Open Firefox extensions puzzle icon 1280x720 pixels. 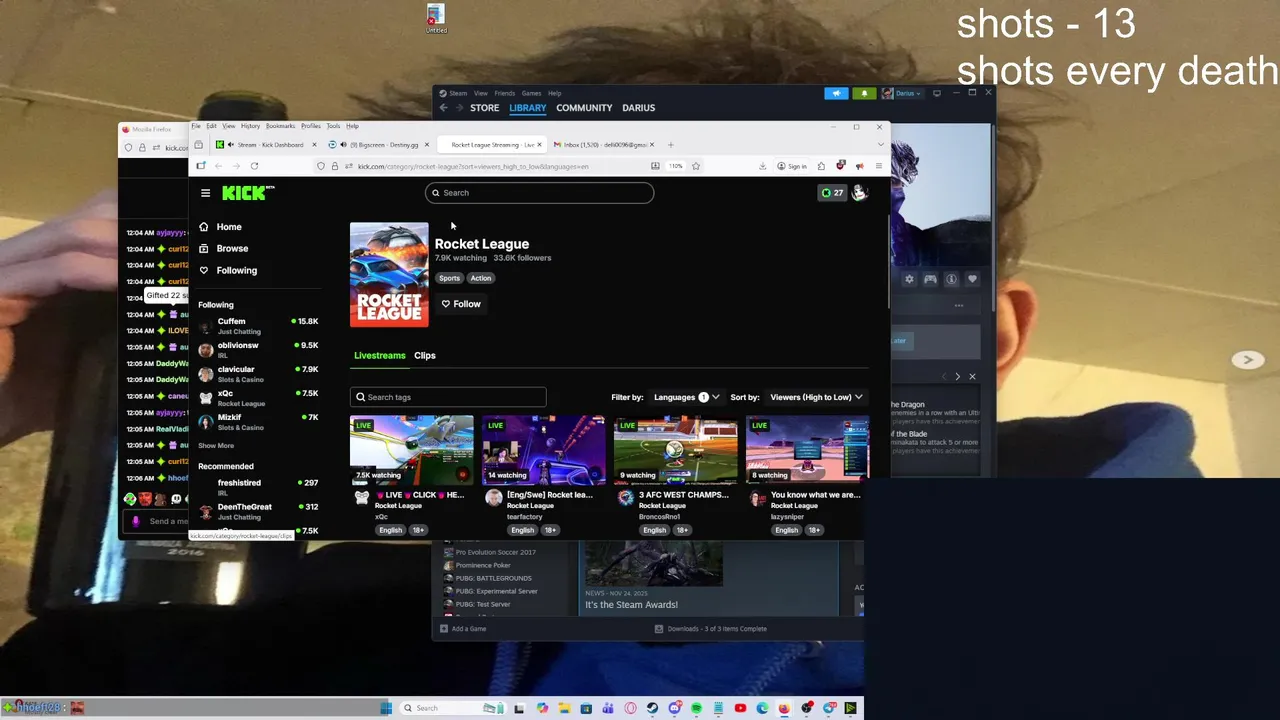pyautogui.click(x=821, y=166)
